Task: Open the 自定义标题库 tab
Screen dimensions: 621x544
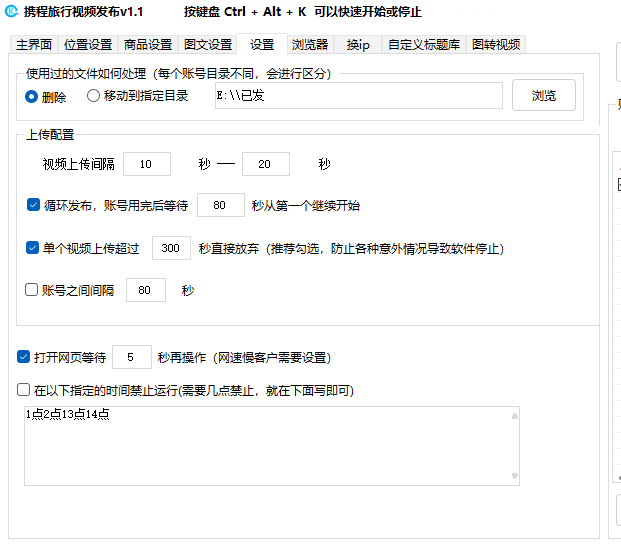Action: 424,44
